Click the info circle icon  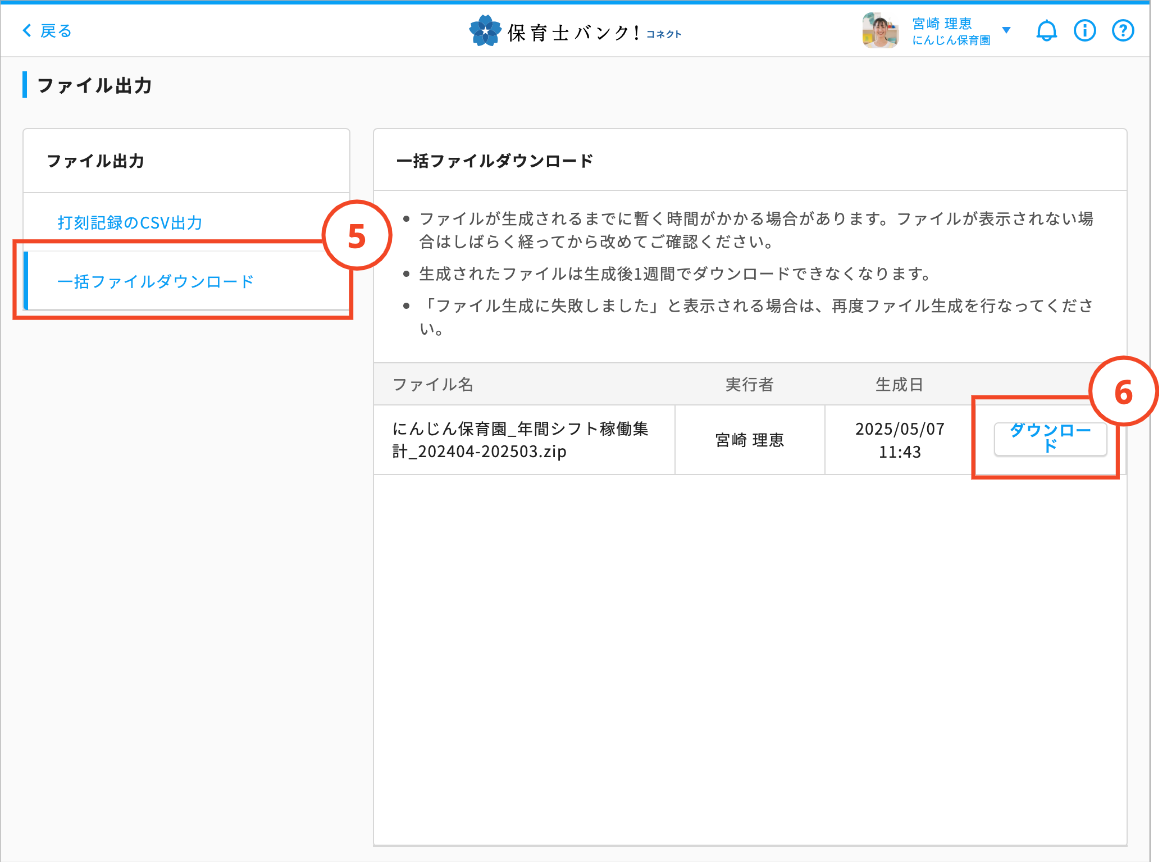tap(1085, 31)
